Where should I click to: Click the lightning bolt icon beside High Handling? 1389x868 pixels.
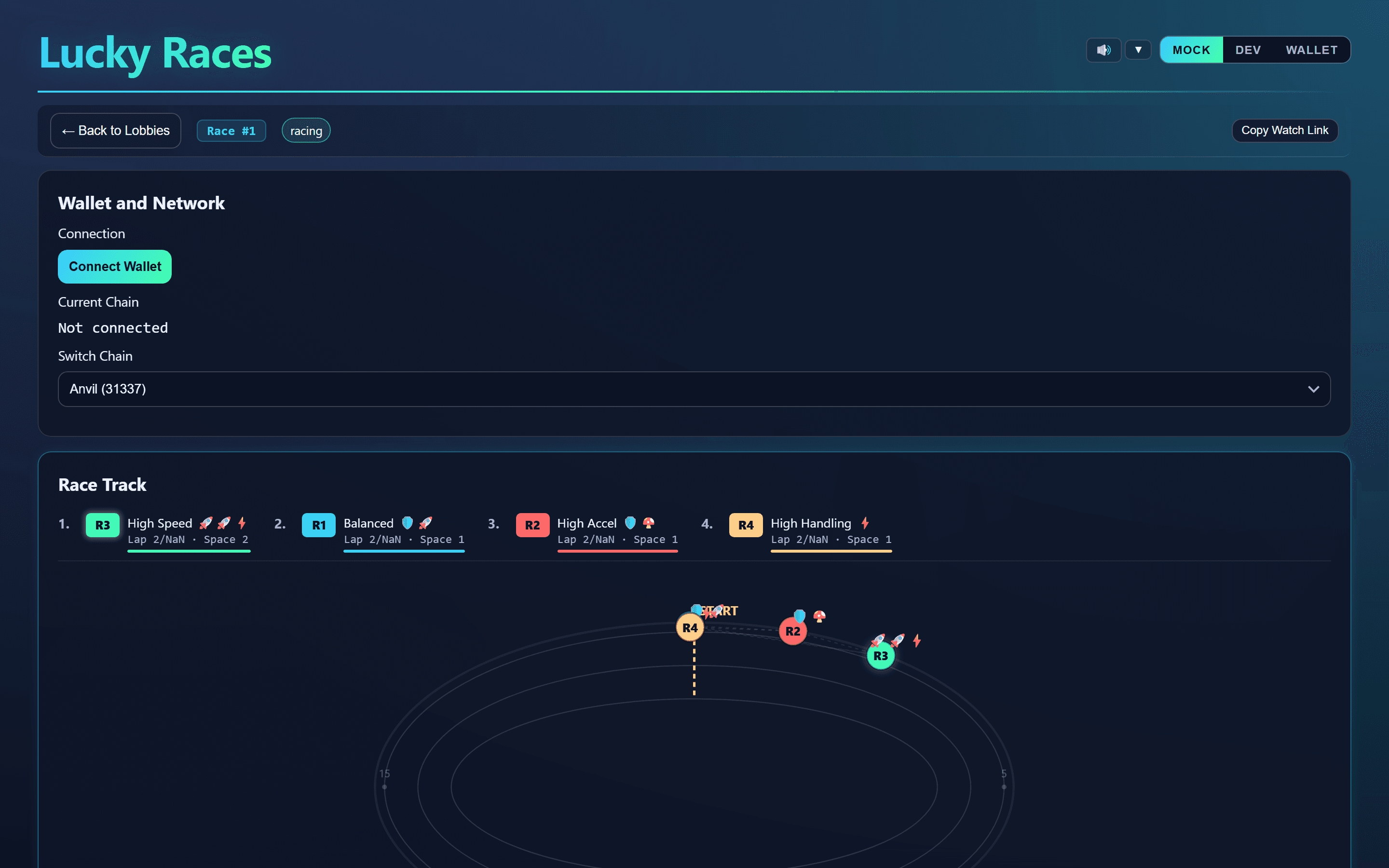tap(865, 523)
